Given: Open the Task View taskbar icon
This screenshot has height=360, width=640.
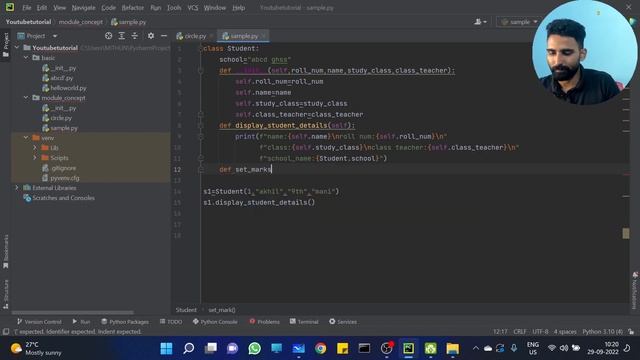Looking at the screenshot, I should click(x=211, y=349).
